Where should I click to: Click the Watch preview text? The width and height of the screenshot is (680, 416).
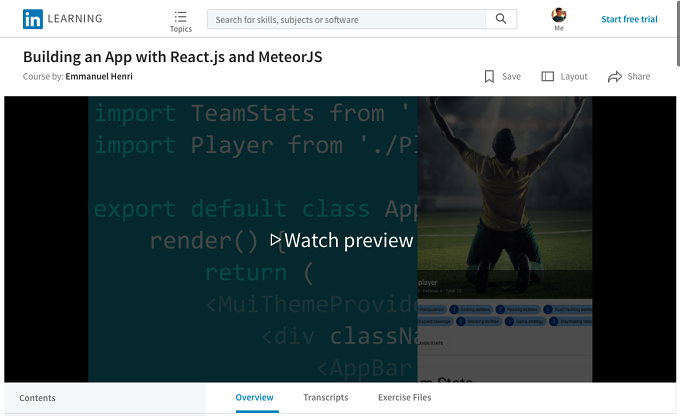349,240
